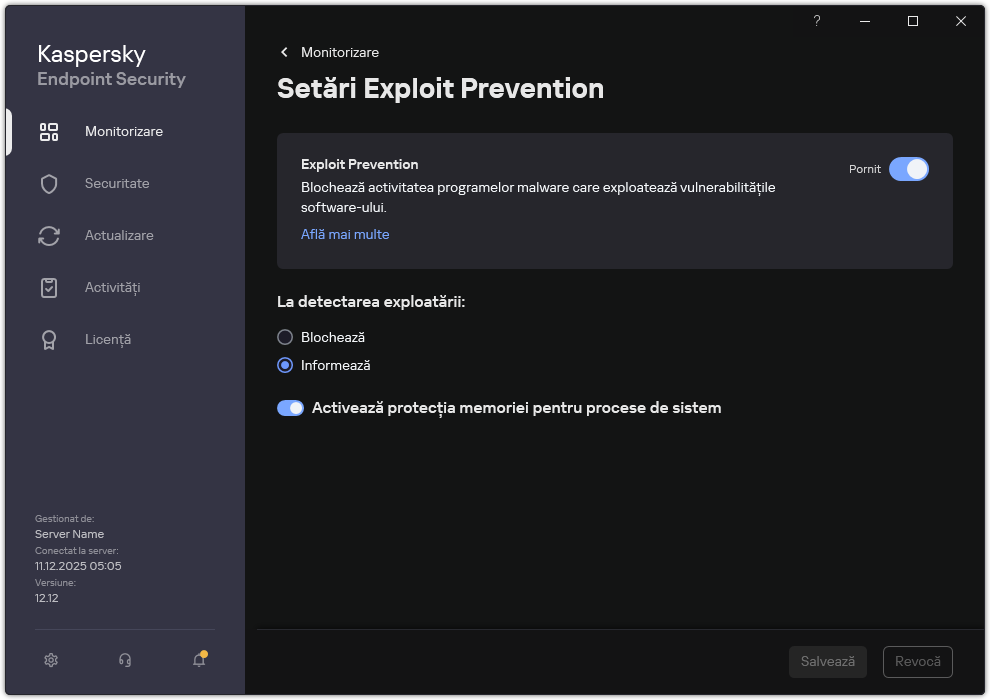Revert changes using Revocă
Viewport: 990px width, 700px height.
tap(917, 661)
